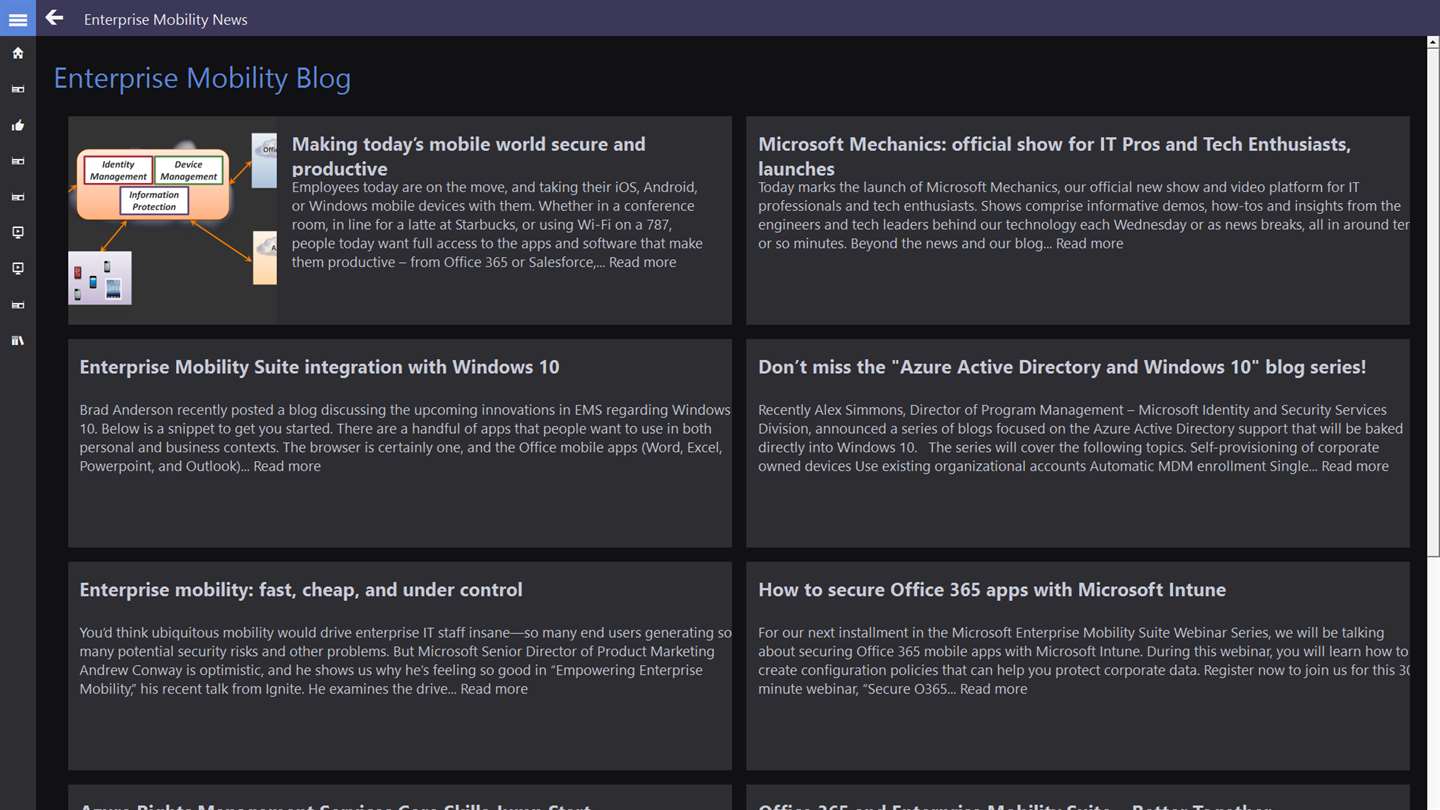1440x810 pixels.
Task: Open "Enterprise Mobility Suite integration with Windows 10" headline
Action: pos(319,367)
